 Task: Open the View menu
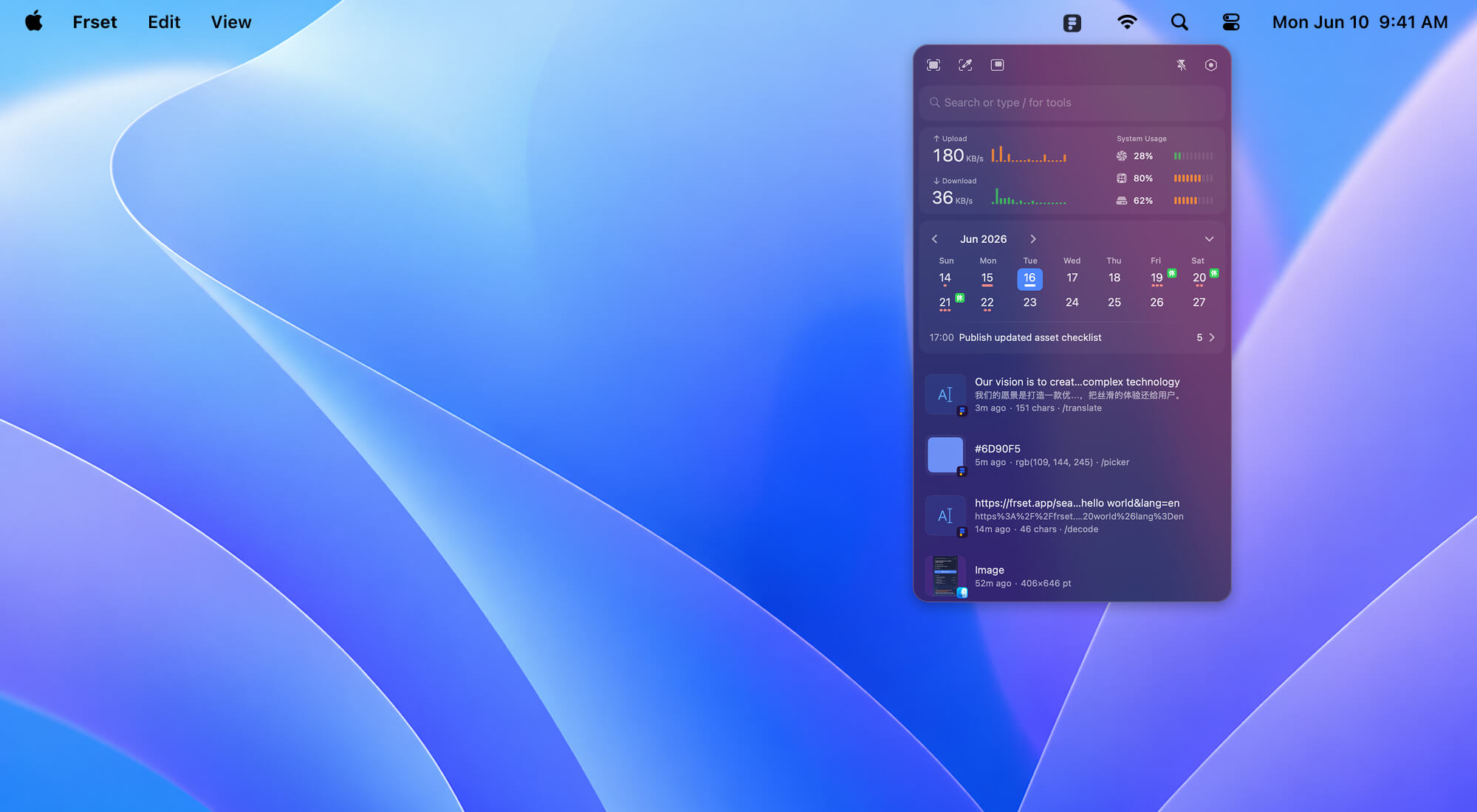pos(231,22)
